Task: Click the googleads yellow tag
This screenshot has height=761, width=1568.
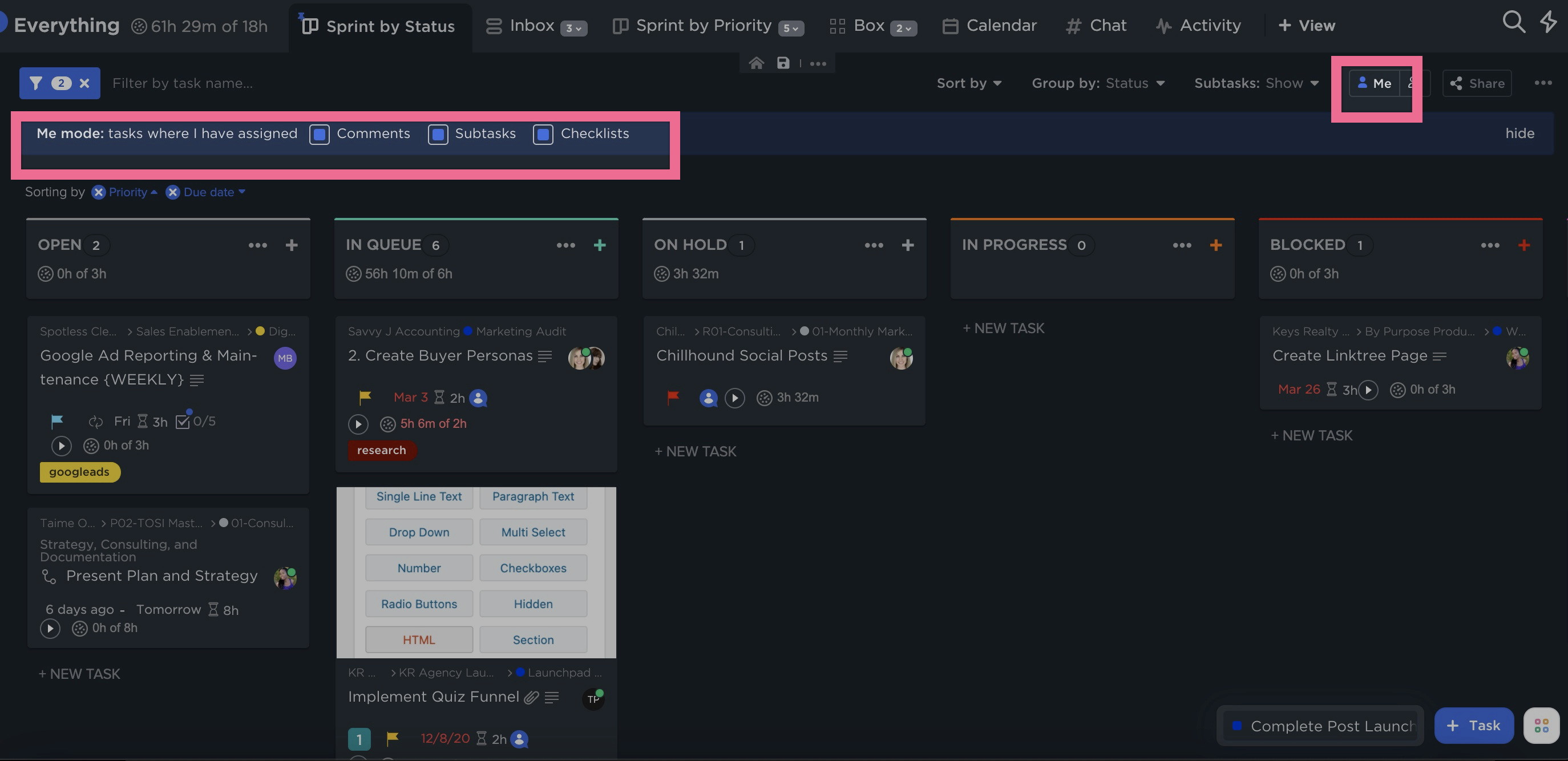Action: click(80, 472)
